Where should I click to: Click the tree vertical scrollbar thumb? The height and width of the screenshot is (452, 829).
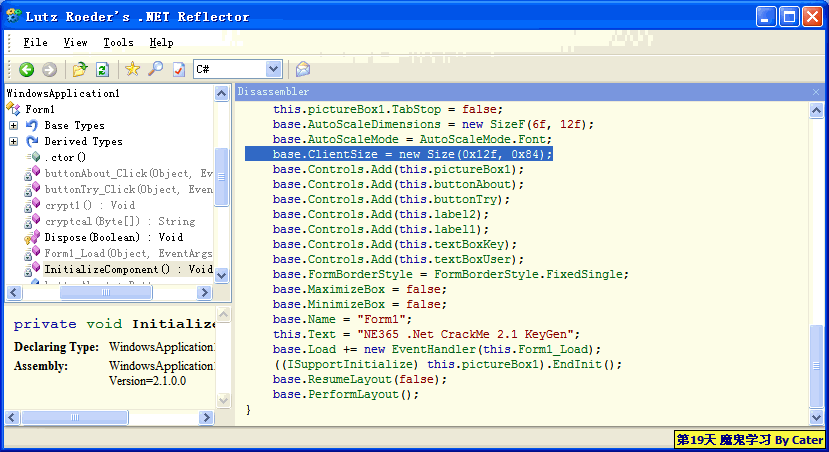(x=222, y=177)
